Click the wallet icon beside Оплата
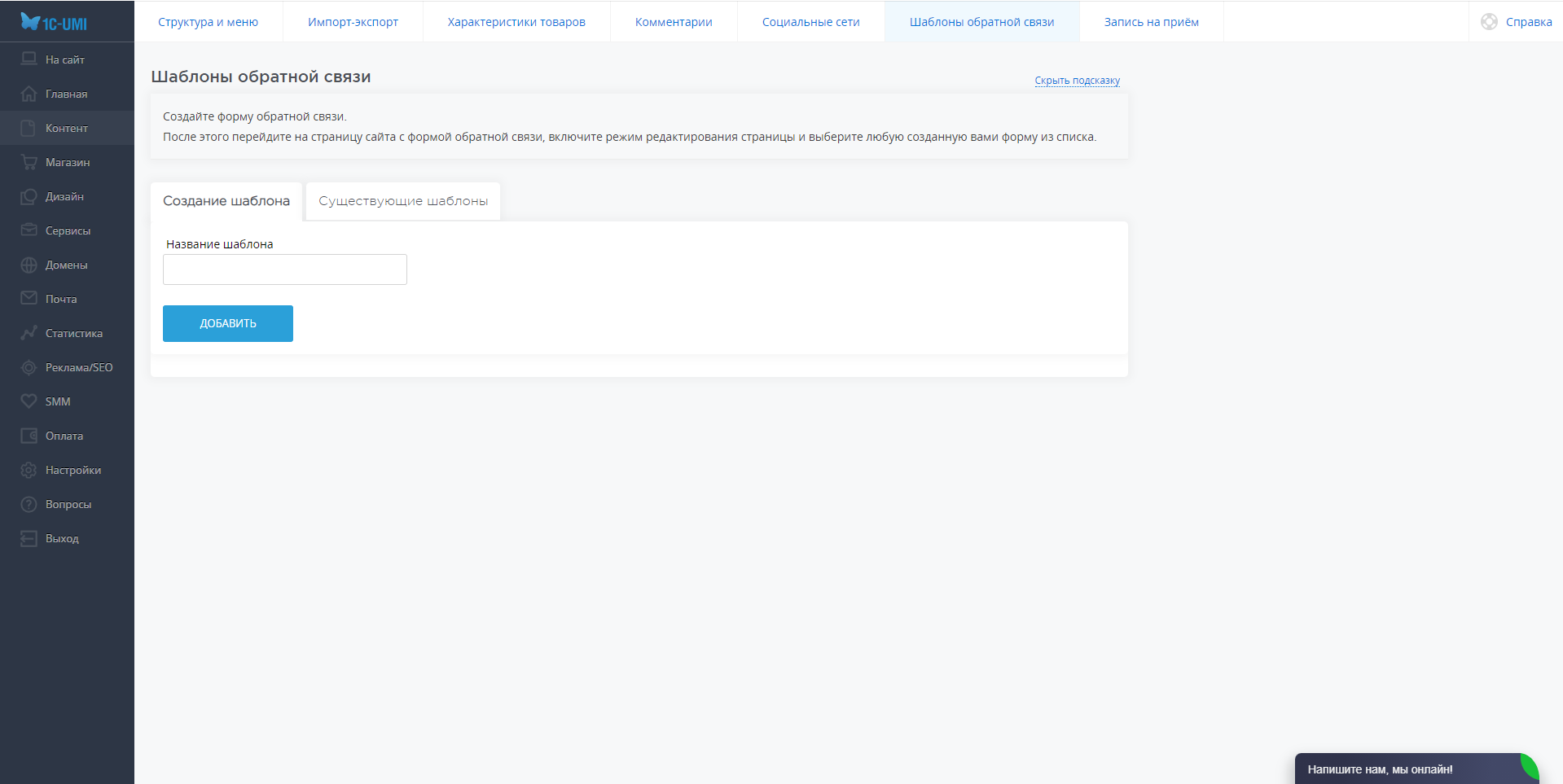 pyautogui.click(x=29, y=436)
